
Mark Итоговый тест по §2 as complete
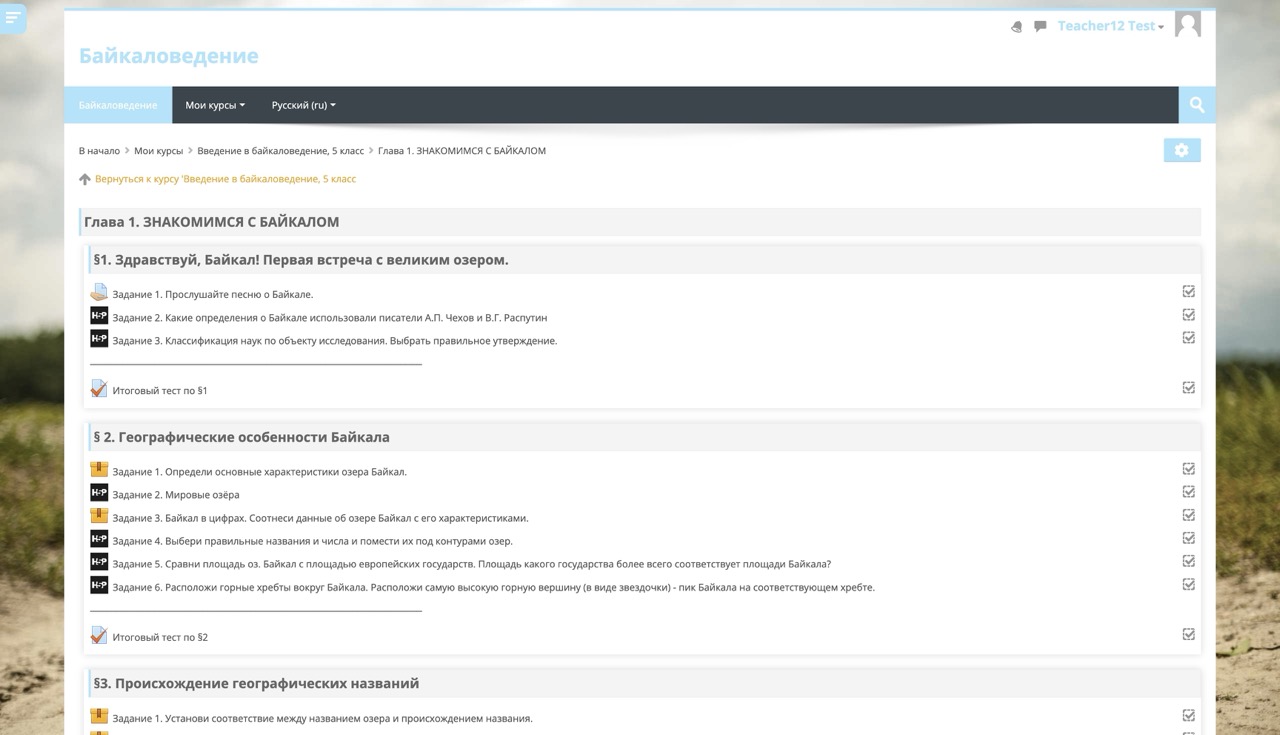pos(1188,634)
